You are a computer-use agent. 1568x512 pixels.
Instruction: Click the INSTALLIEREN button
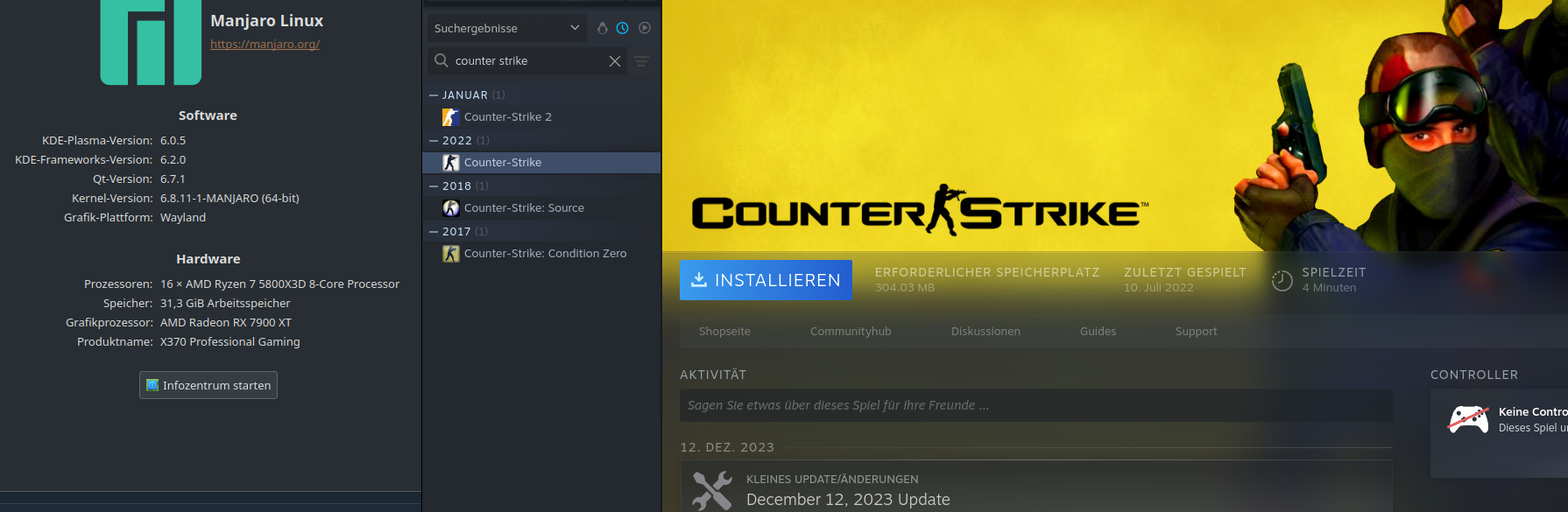[x=766, y=280]
